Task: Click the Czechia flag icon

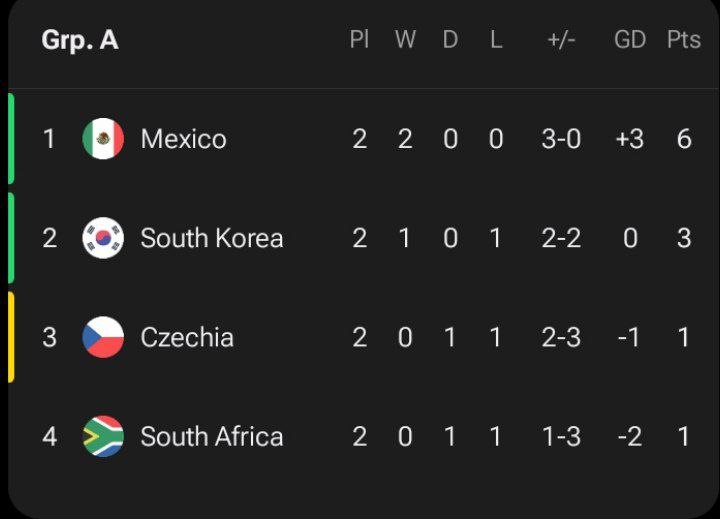Action: [103, 337]
